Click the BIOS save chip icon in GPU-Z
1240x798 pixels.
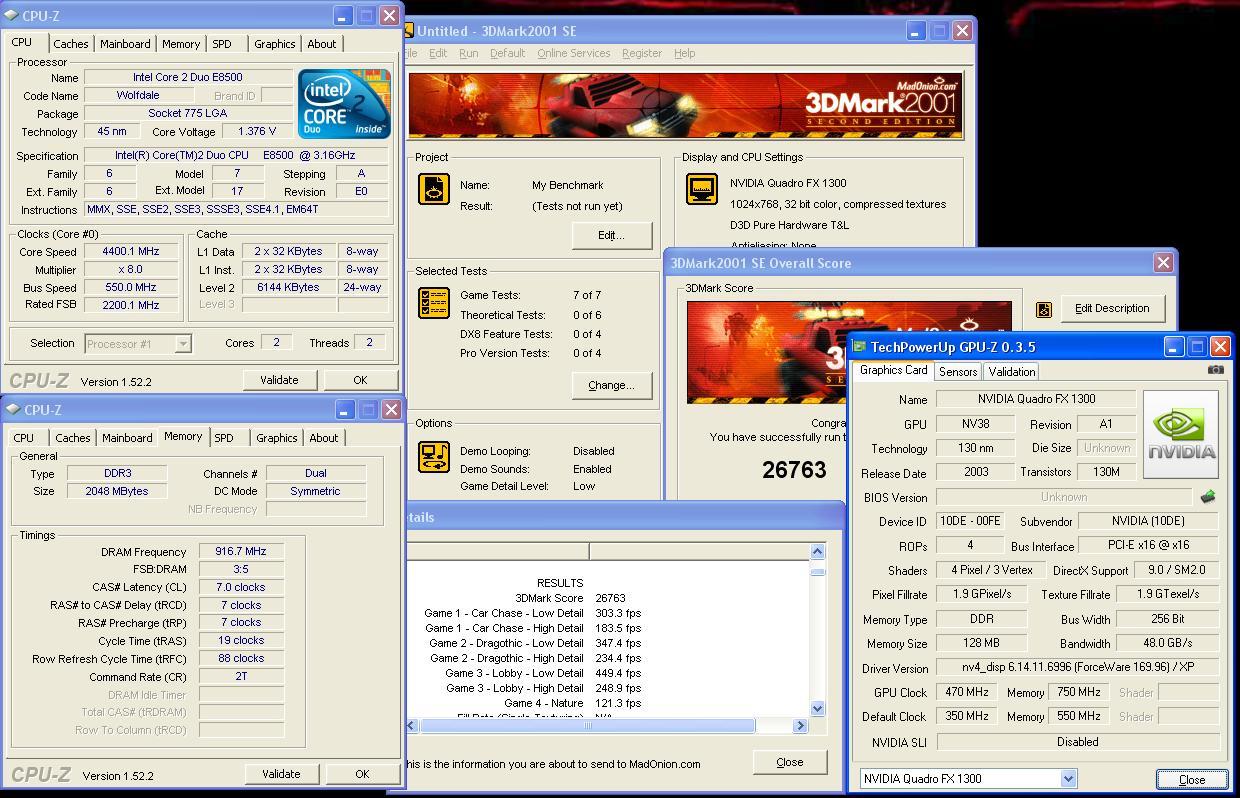[1208, 497]
